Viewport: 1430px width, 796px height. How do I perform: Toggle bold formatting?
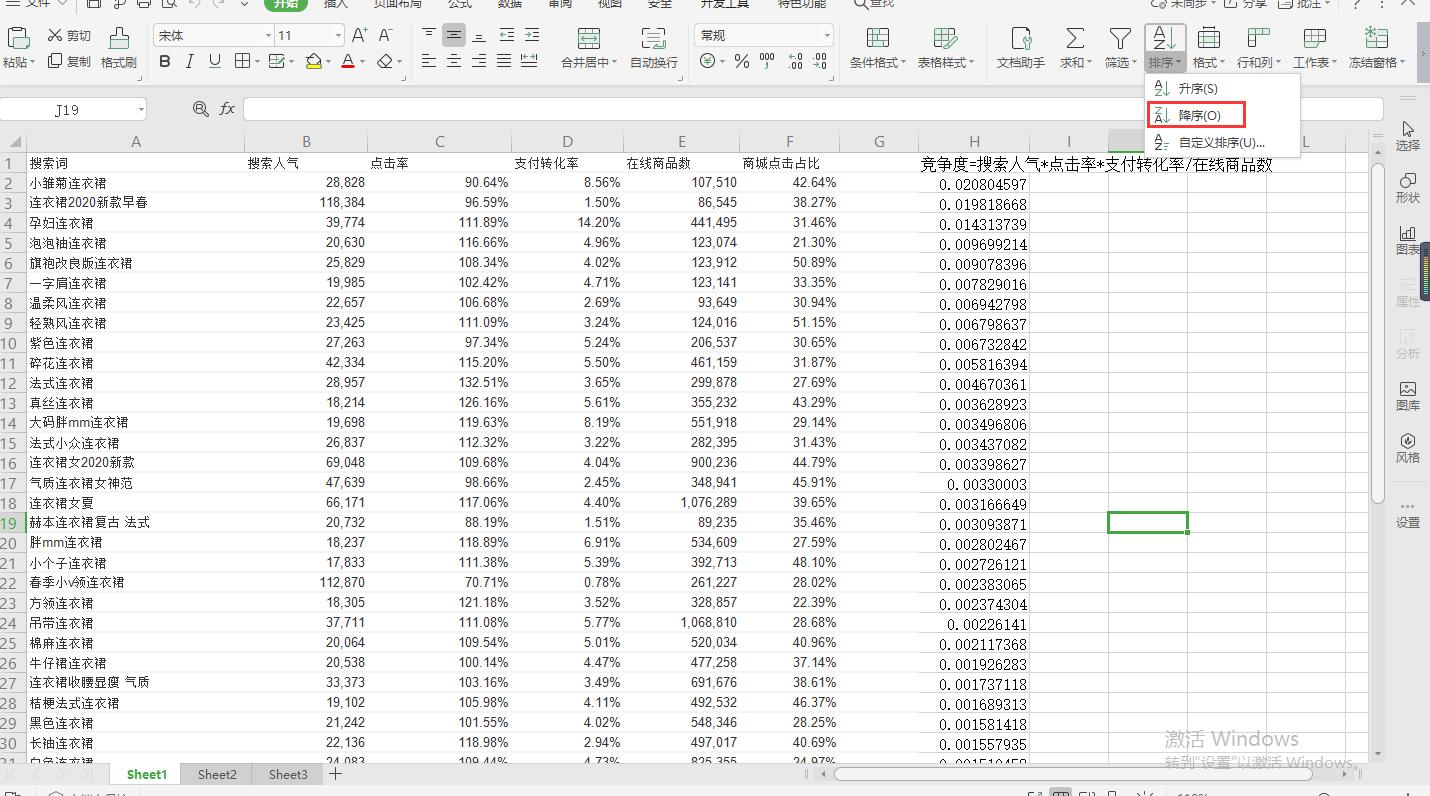click(163, 62)
